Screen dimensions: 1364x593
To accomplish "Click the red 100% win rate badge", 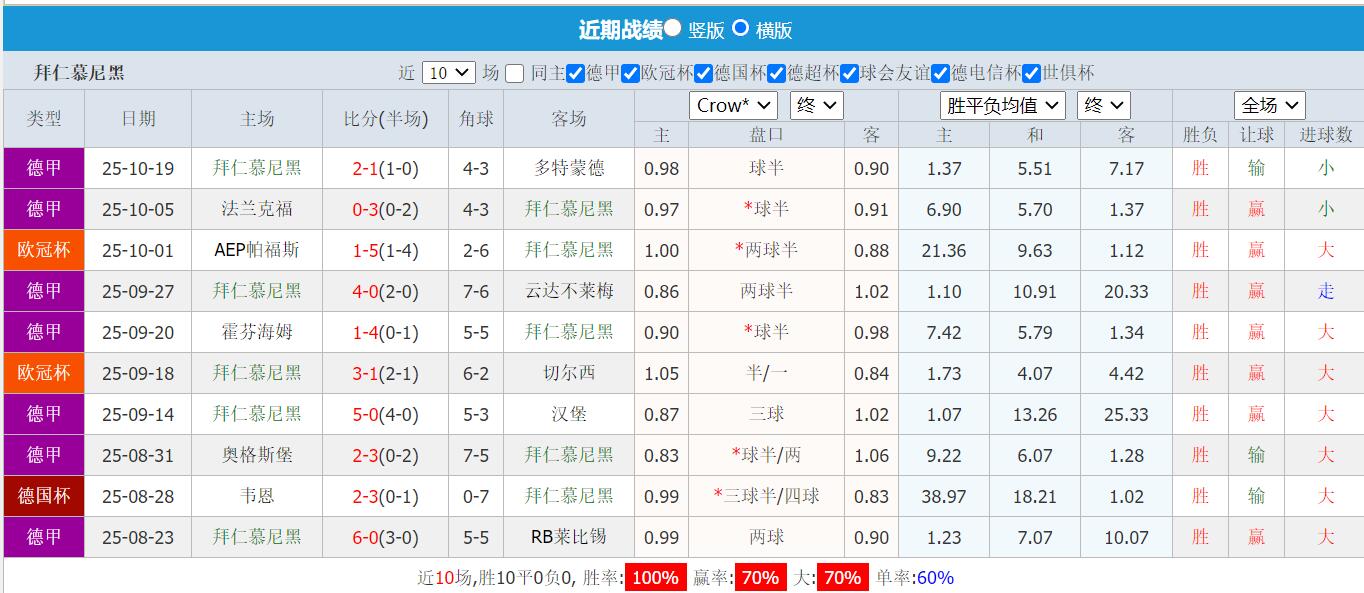I will [654, 578].
